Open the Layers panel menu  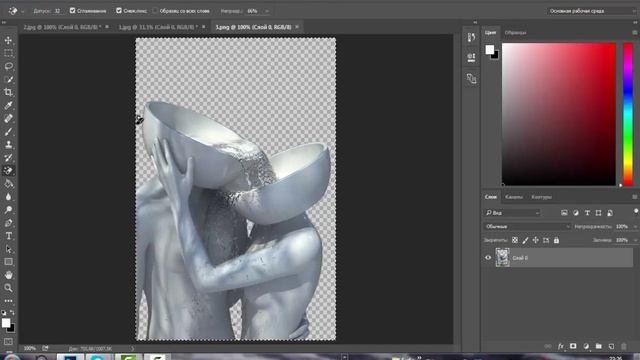coord(635,197)
